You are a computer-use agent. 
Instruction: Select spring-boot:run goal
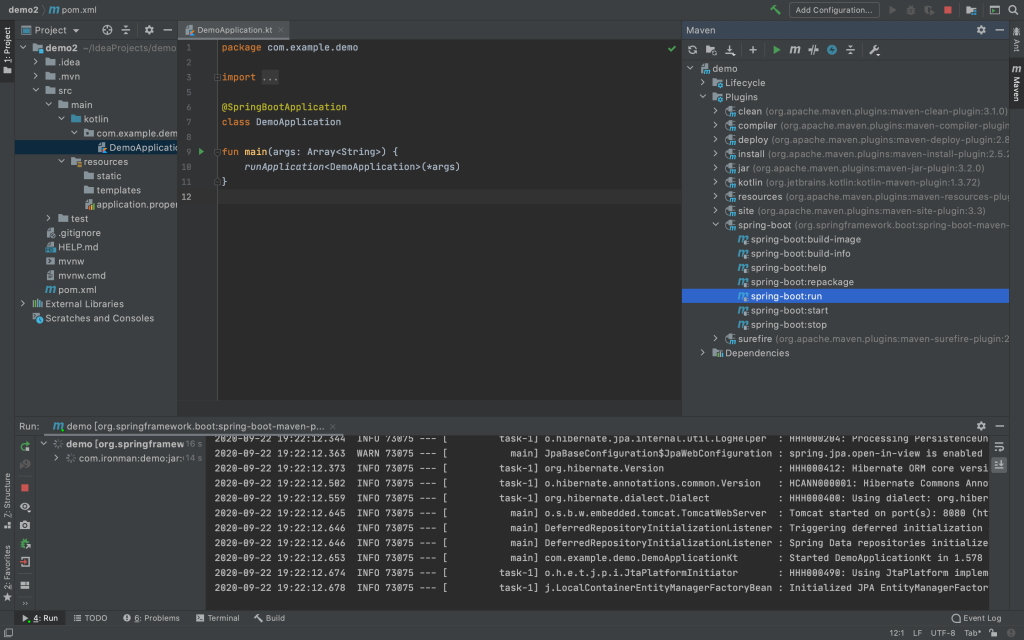[845, 296]
